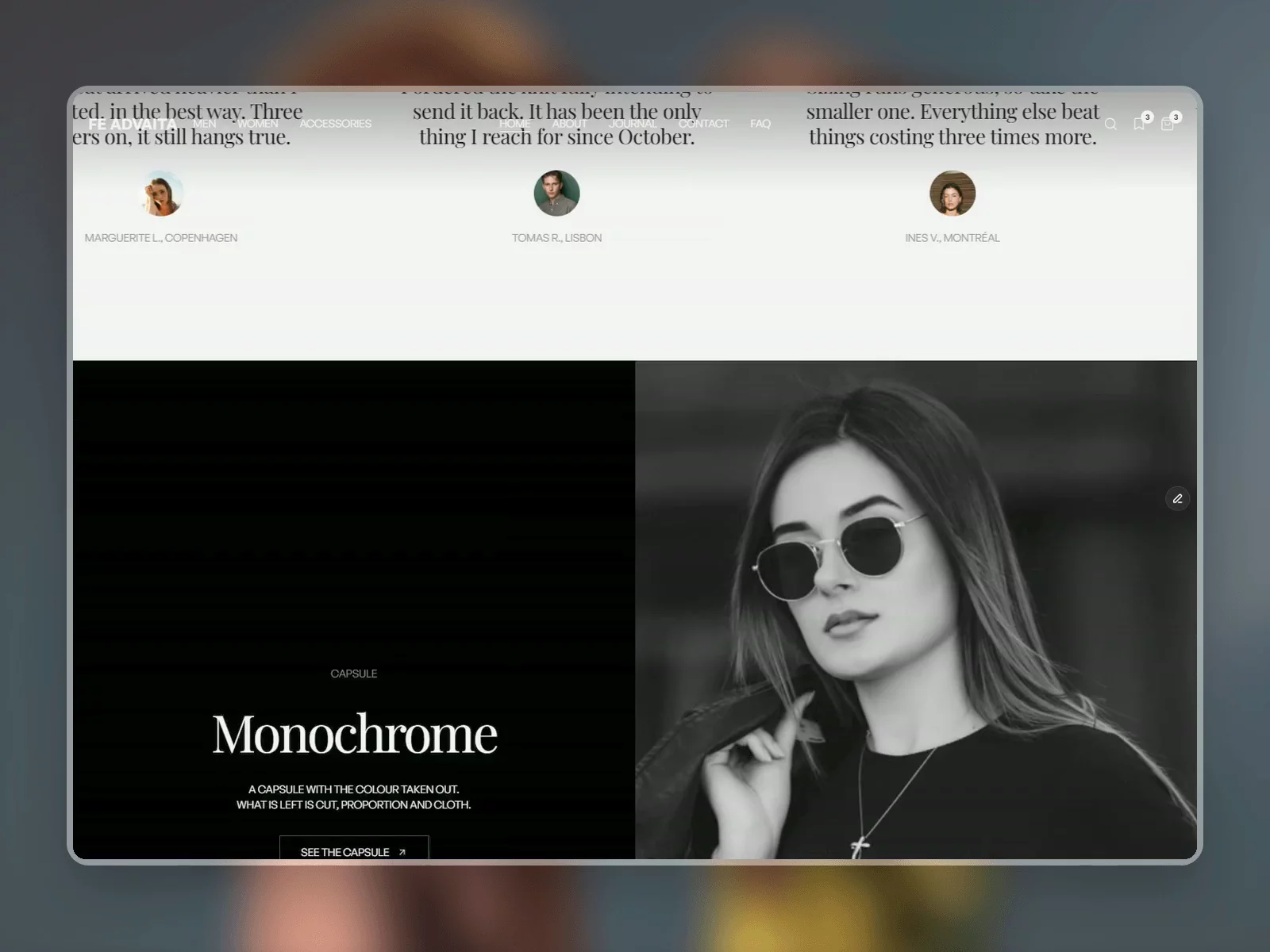This screenshot has width=1270, height=952.
Task: Open the Accessories menu item
Action: (x=335, y=124)
